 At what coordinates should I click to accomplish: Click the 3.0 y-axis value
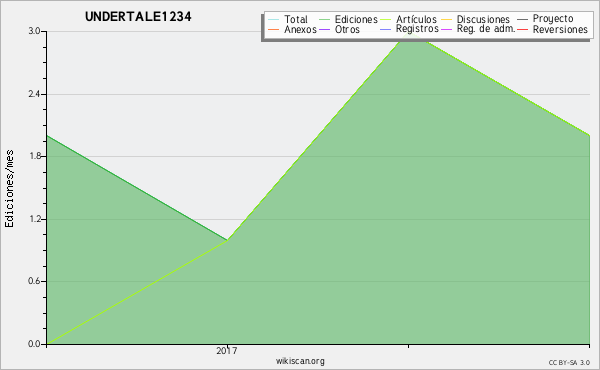(34, 31)
